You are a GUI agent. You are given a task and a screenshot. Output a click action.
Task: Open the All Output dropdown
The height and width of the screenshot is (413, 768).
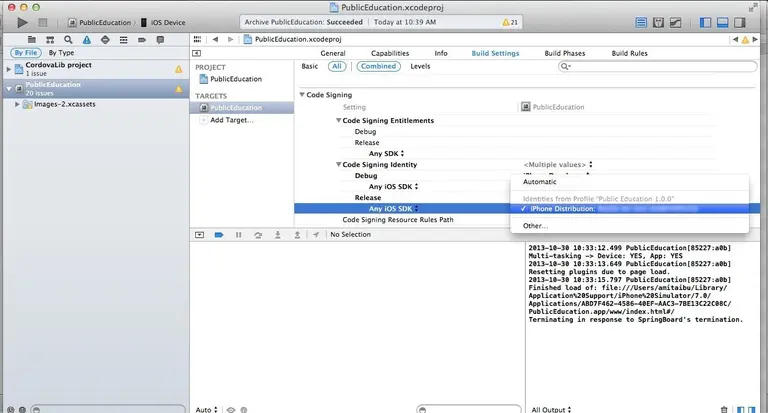pos(552,410)
